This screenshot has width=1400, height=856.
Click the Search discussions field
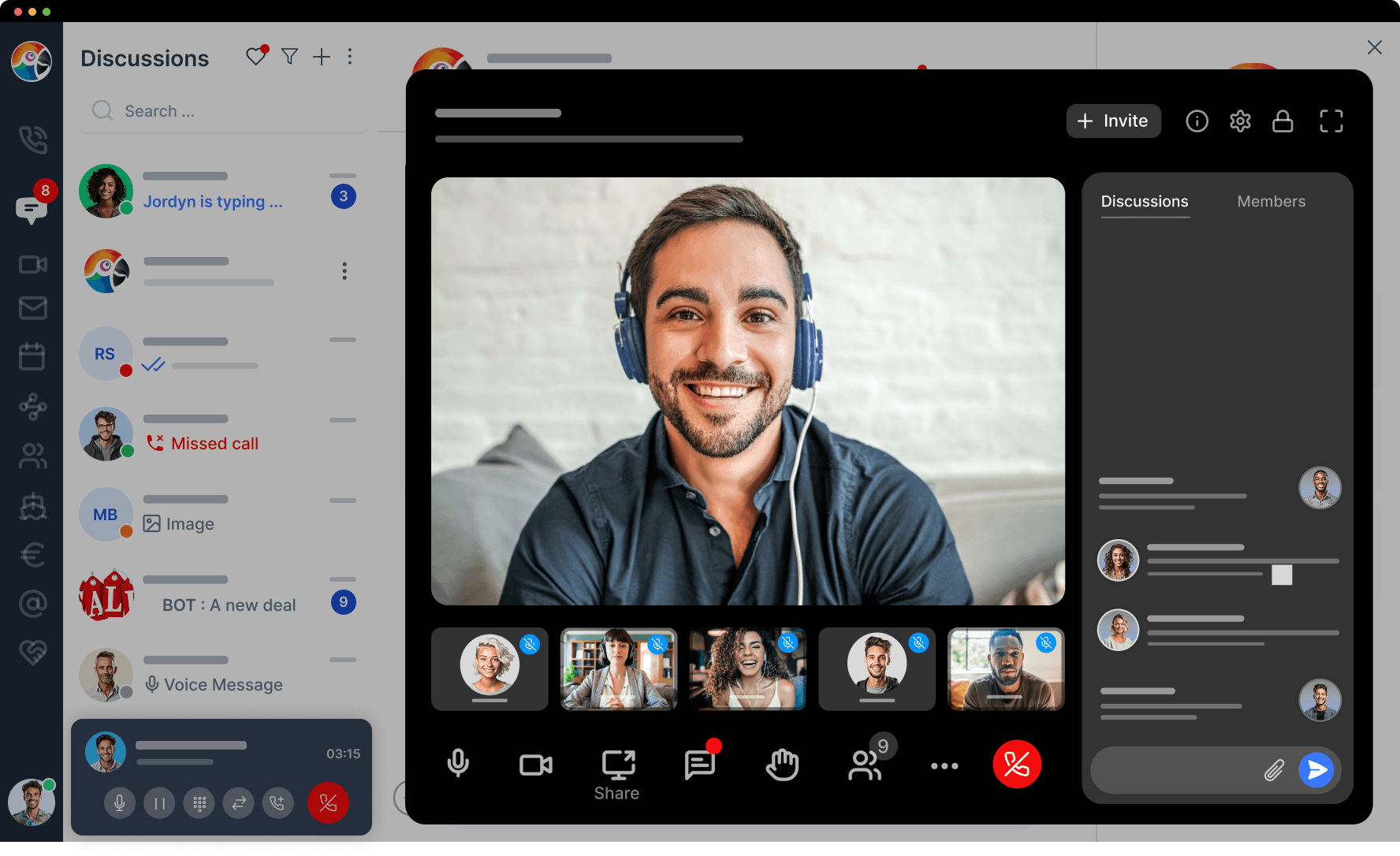[x=225, y=111]
